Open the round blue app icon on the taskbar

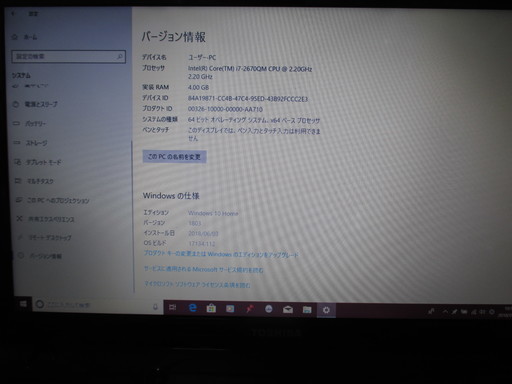coord(269,309)
